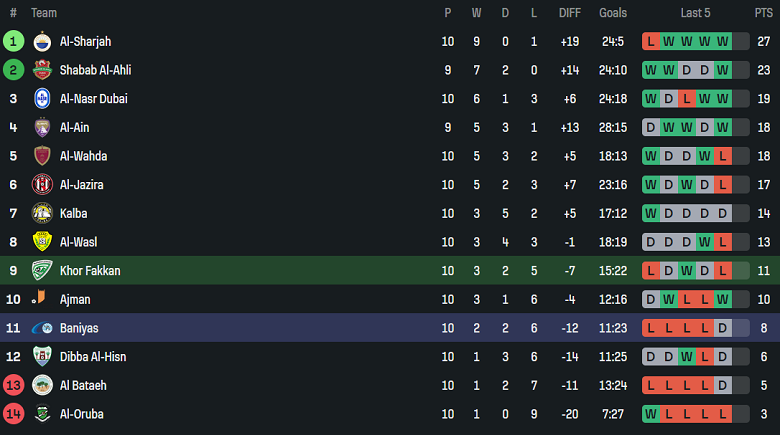780x435 pixels.
Task: Click Al-Oruba's green win result box
Action: pyautogui.click(x=651, y=414)
